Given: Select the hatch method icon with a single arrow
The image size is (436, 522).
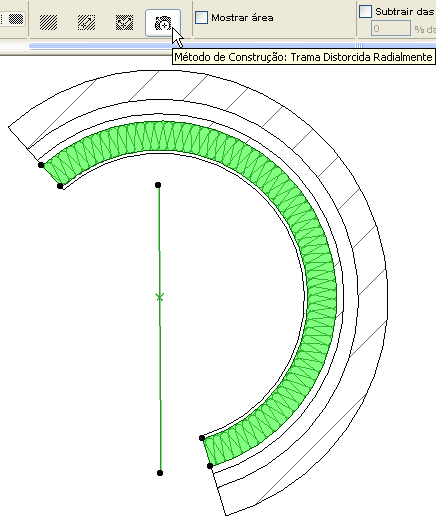Looking at the screenshot, I should click(86, 22).
